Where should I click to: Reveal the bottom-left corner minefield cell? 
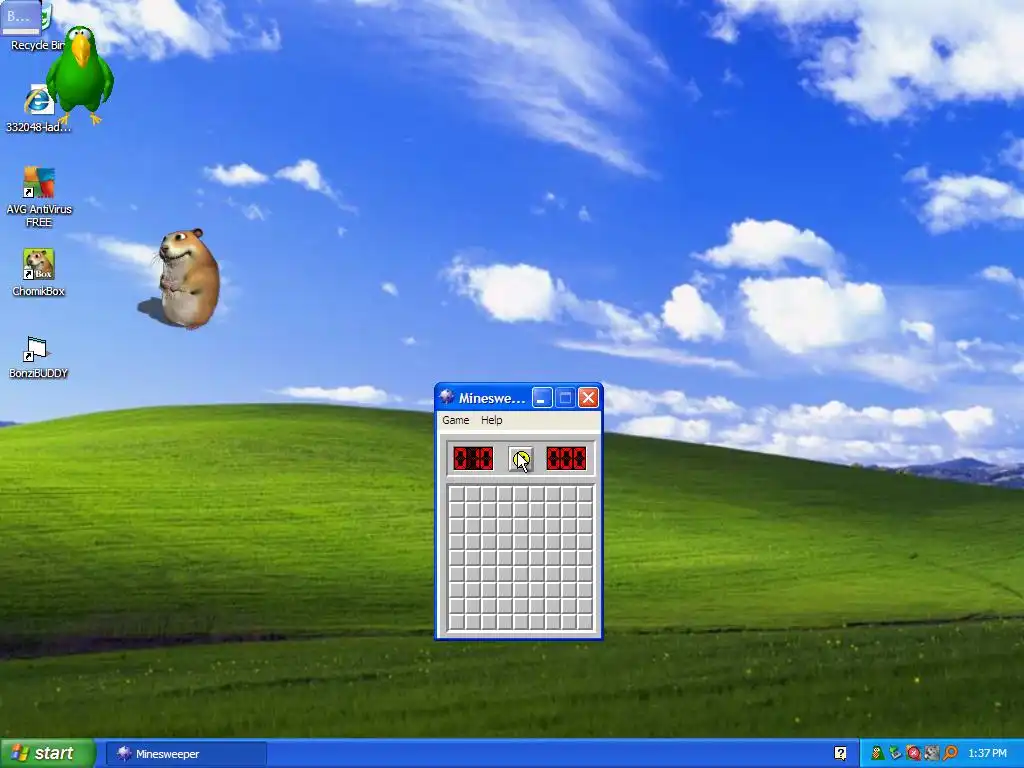pyautogui.click(x=456, y=622)
